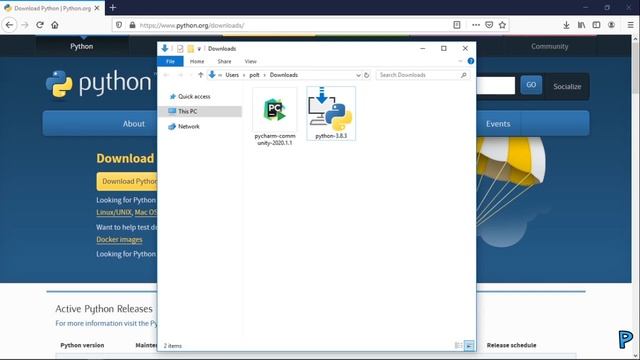Switch Explorer to details view
The width and height of the screenshot is (640, 360).
458,346
